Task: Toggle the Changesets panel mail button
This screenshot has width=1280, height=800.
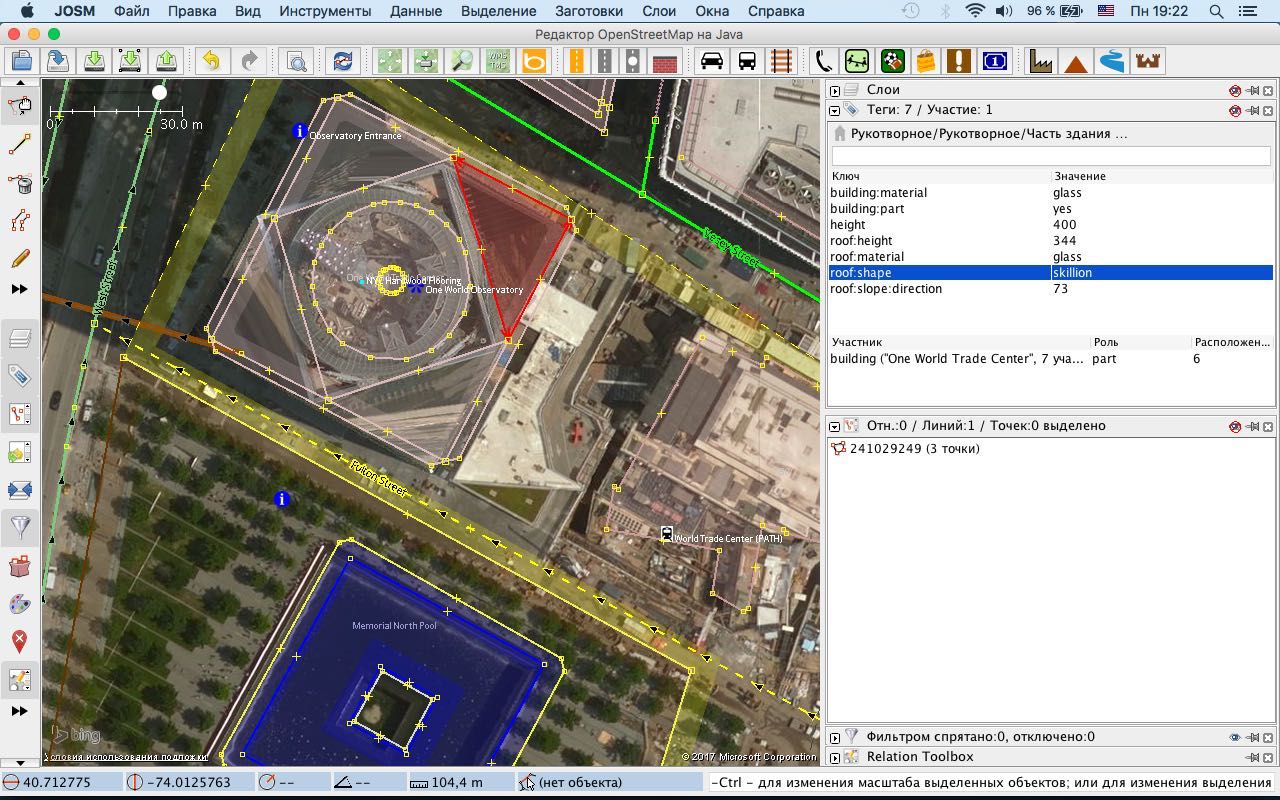Action: (x=20, y=490)
